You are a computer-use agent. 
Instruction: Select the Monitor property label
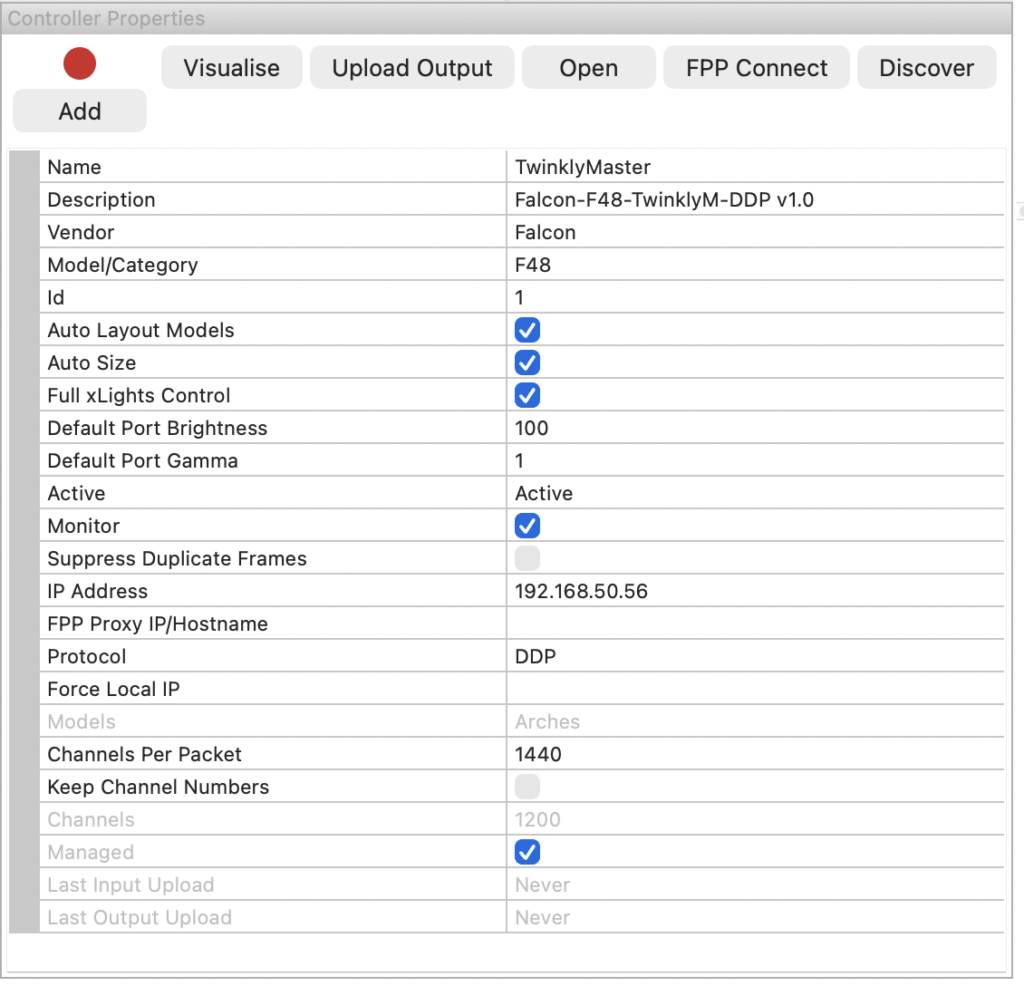click(x=84, y=526)
